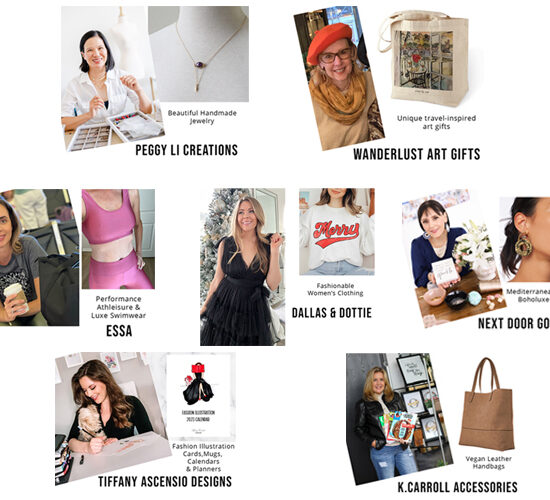Select the woman in orange beret photo
The image size is (550, 500).
[338, 79]
